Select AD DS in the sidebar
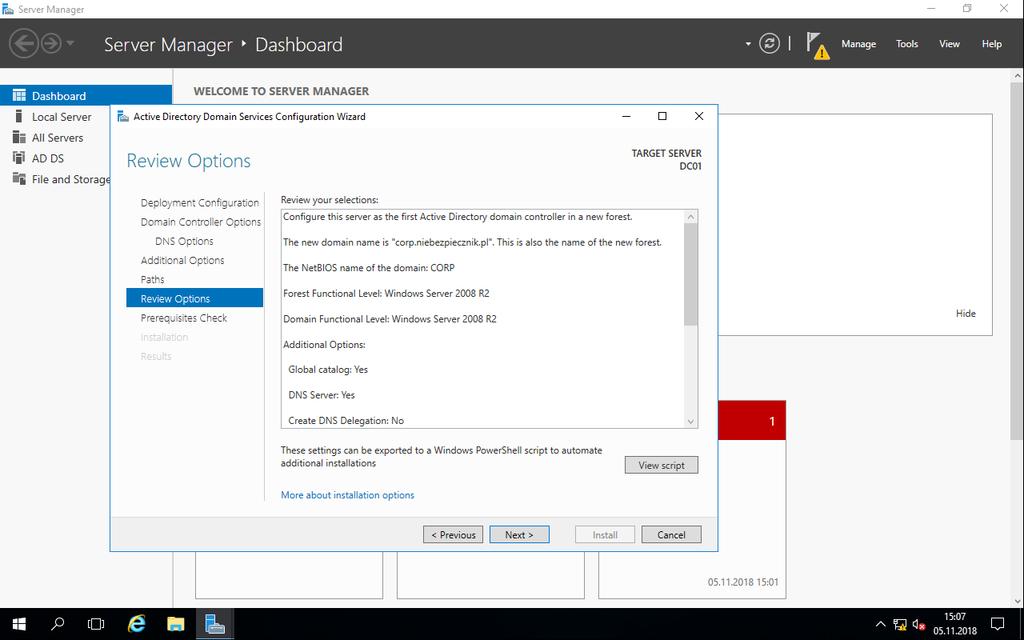 coord(48,158)
